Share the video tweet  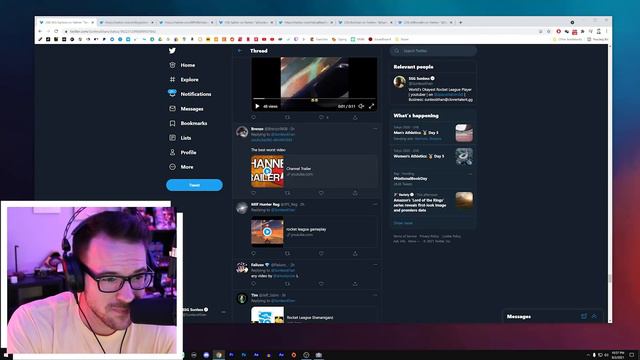[355, 117]
